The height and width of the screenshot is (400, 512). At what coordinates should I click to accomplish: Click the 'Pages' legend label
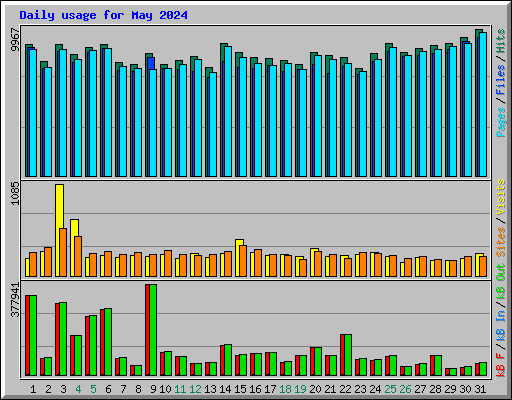(501, 122)
